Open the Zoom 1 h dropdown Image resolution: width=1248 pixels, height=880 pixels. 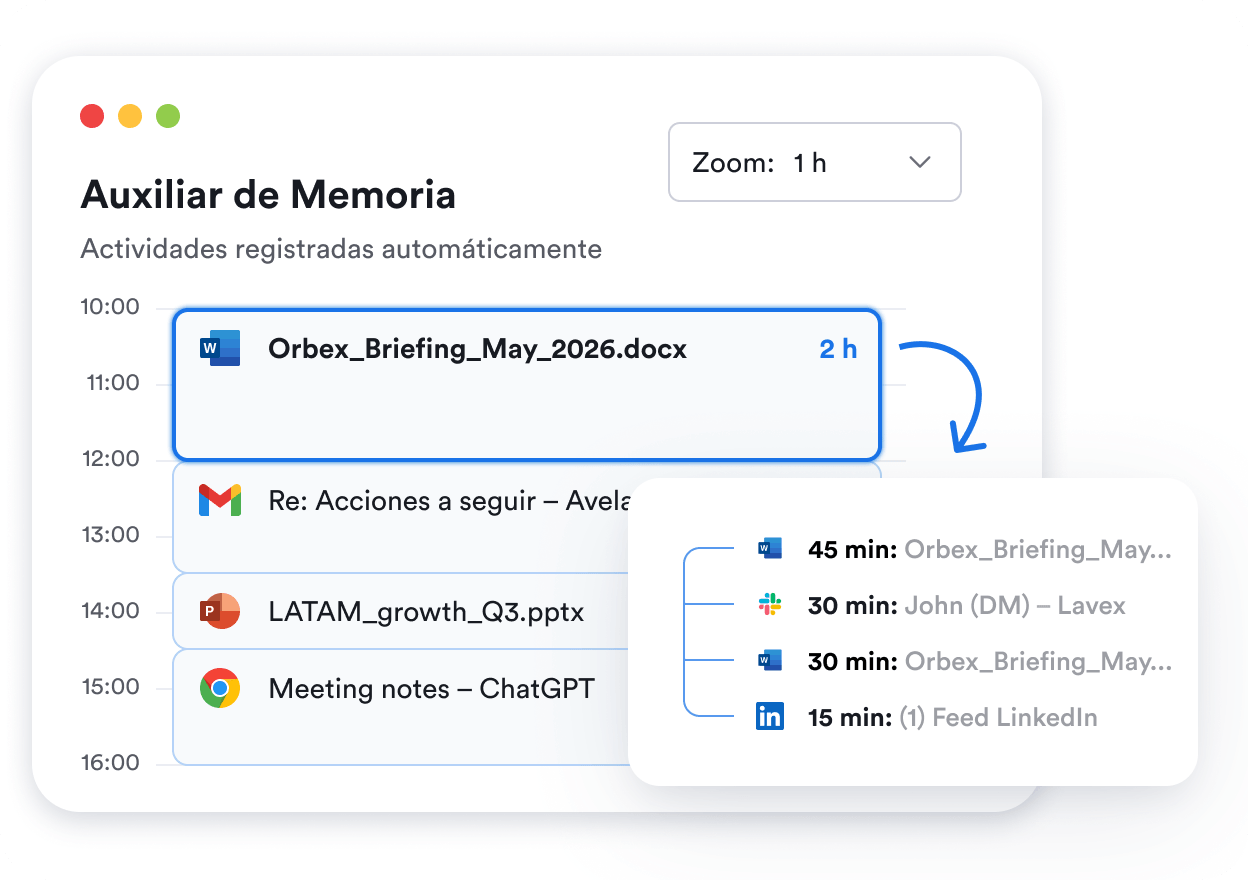[x=814, y=162]
